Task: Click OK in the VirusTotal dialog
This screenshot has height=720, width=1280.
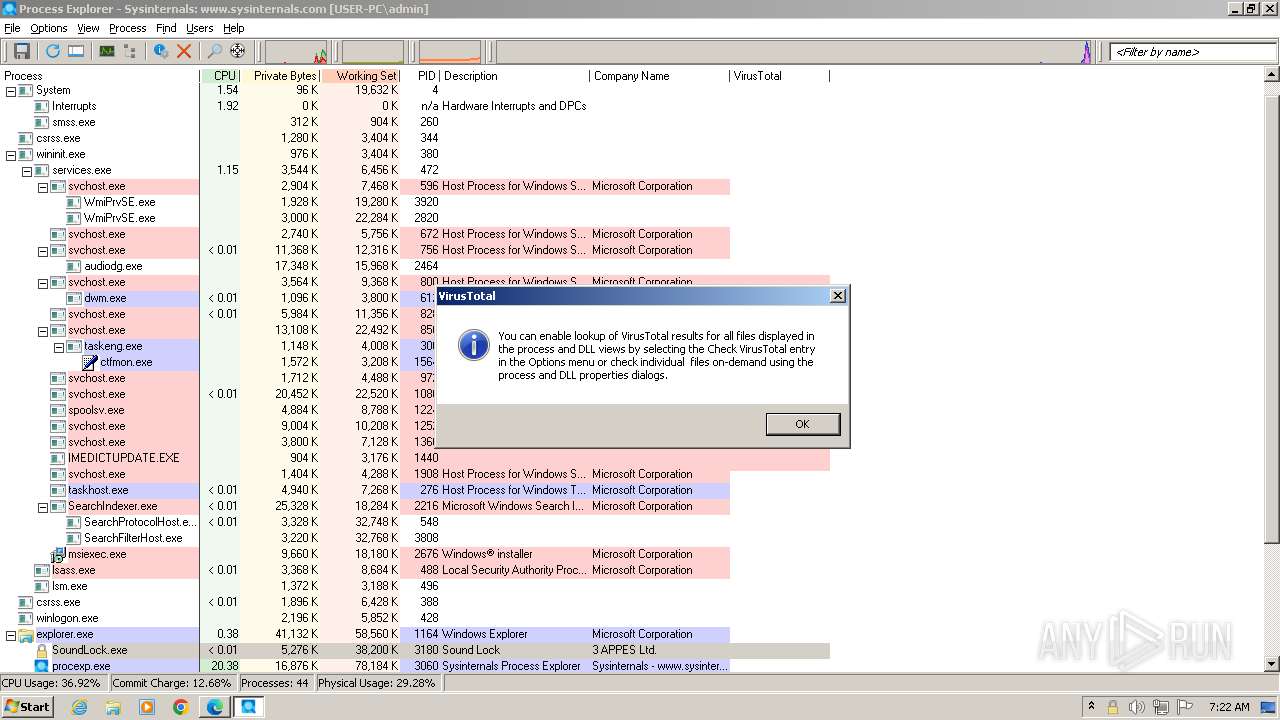Action: (x=802, y=424)
